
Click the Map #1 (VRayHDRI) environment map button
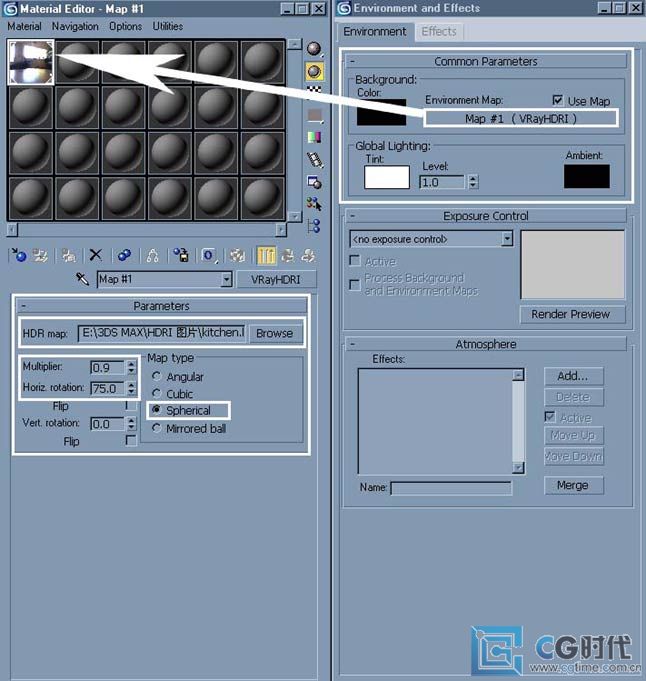click(x=521, y=119)
